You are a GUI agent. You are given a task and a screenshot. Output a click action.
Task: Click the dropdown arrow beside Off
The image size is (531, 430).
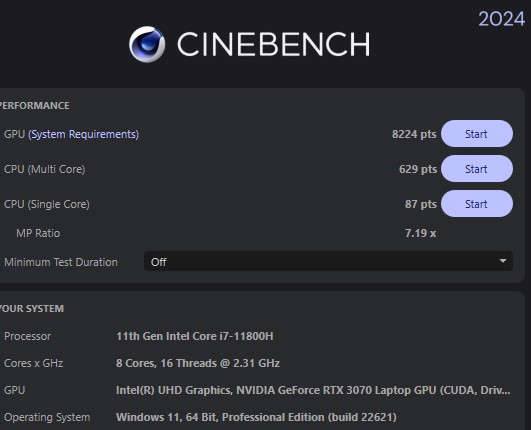[503, 261]
